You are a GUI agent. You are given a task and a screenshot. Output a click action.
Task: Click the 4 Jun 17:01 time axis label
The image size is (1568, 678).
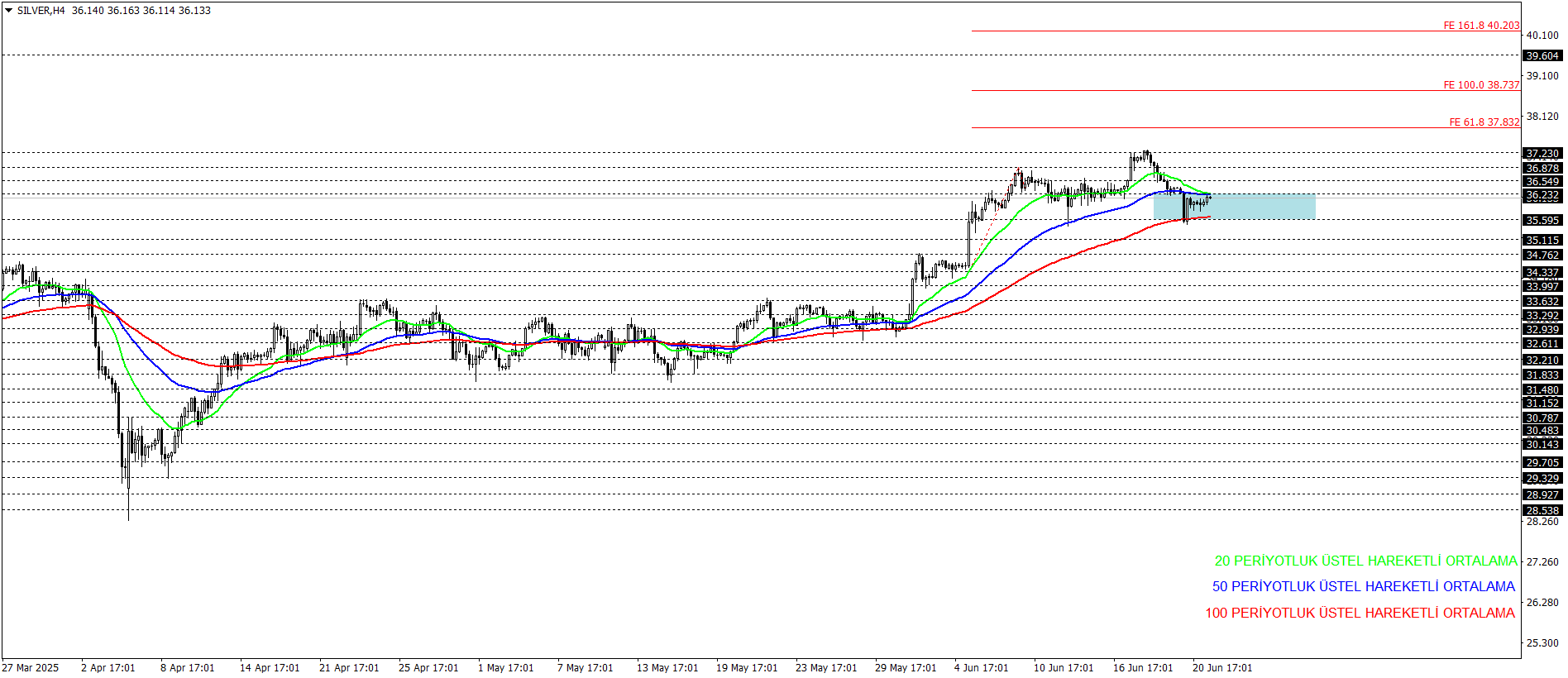coord(981,668)
